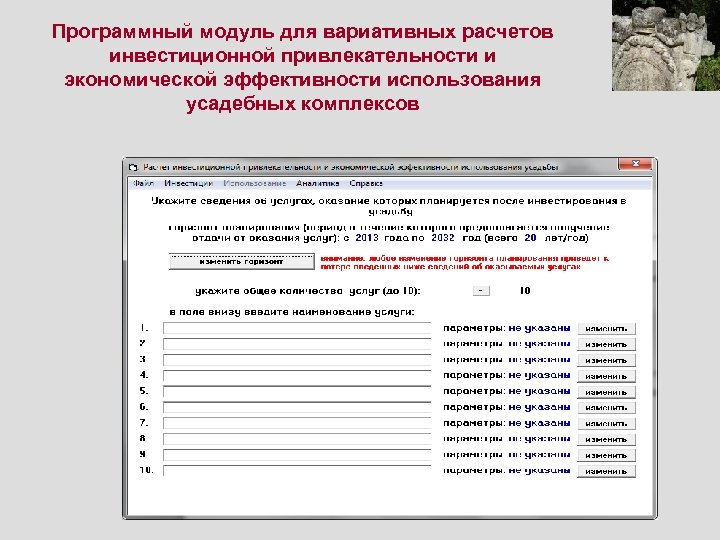This screenshot has width=720, height=540.
Task: Decrease service count with minus button
Action: click(x=481, y=291)
